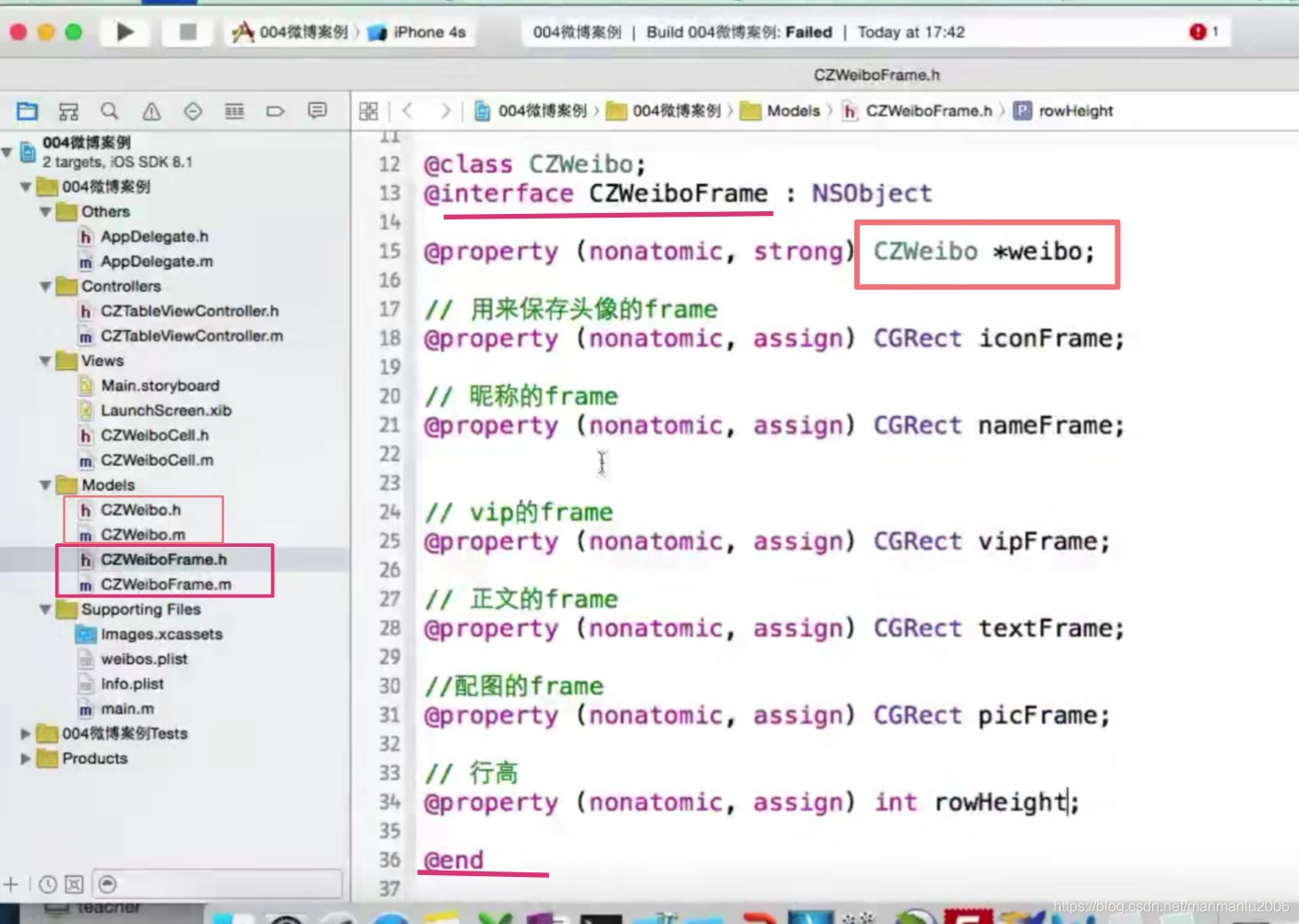Image resolution: width=1299 pixels, height=924 pixels.
Task: Toggle recent files filter clock icon
Action: click(48, 884)
